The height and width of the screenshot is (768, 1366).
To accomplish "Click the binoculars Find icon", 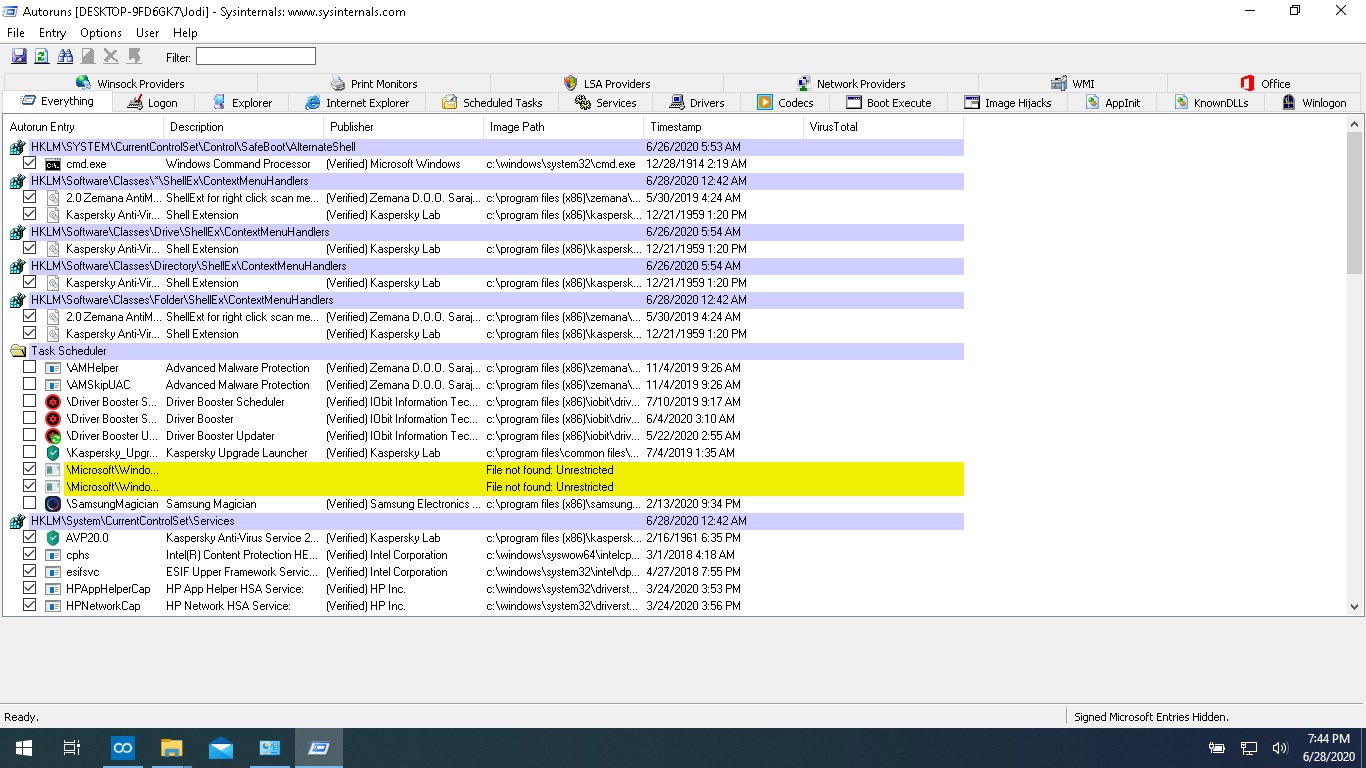I will (65, 57).
